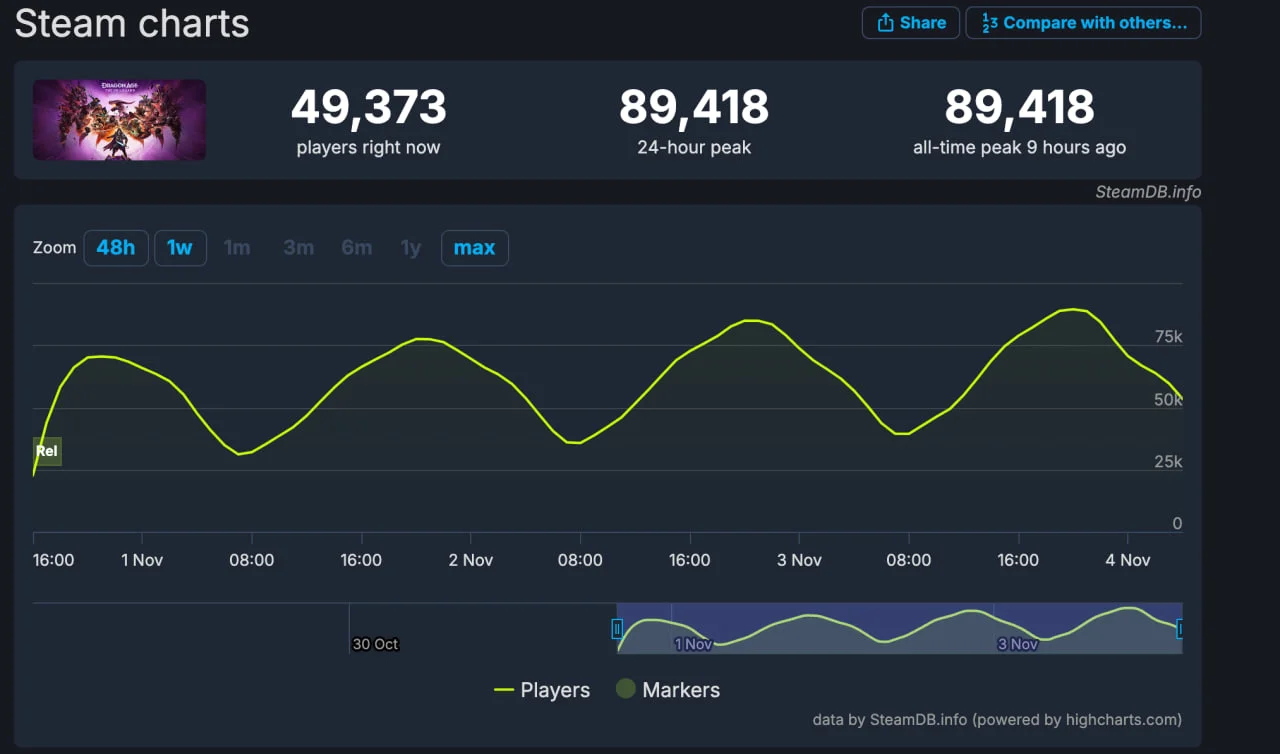This screenshot has height=754, width=1280.
Task: Click the 4 Nov axis label
Action: (x=1128, y=560)
